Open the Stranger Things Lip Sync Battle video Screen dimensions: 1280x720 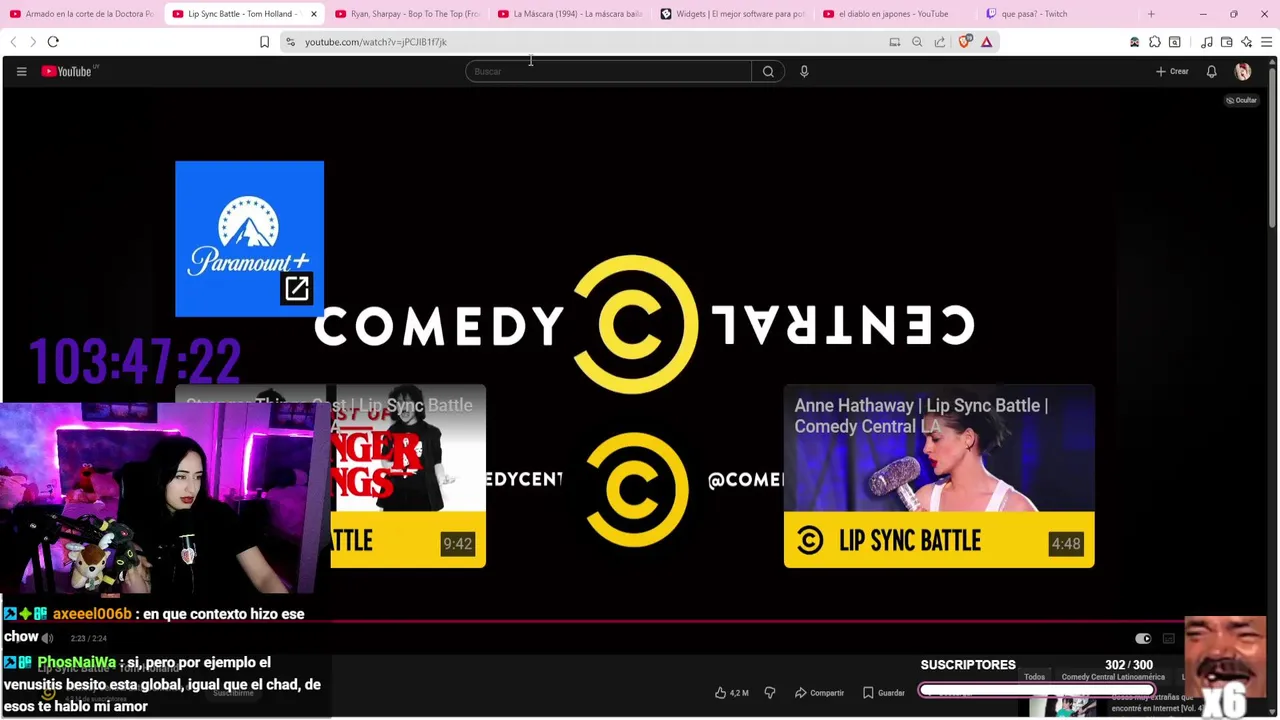(x=408, y=476)
